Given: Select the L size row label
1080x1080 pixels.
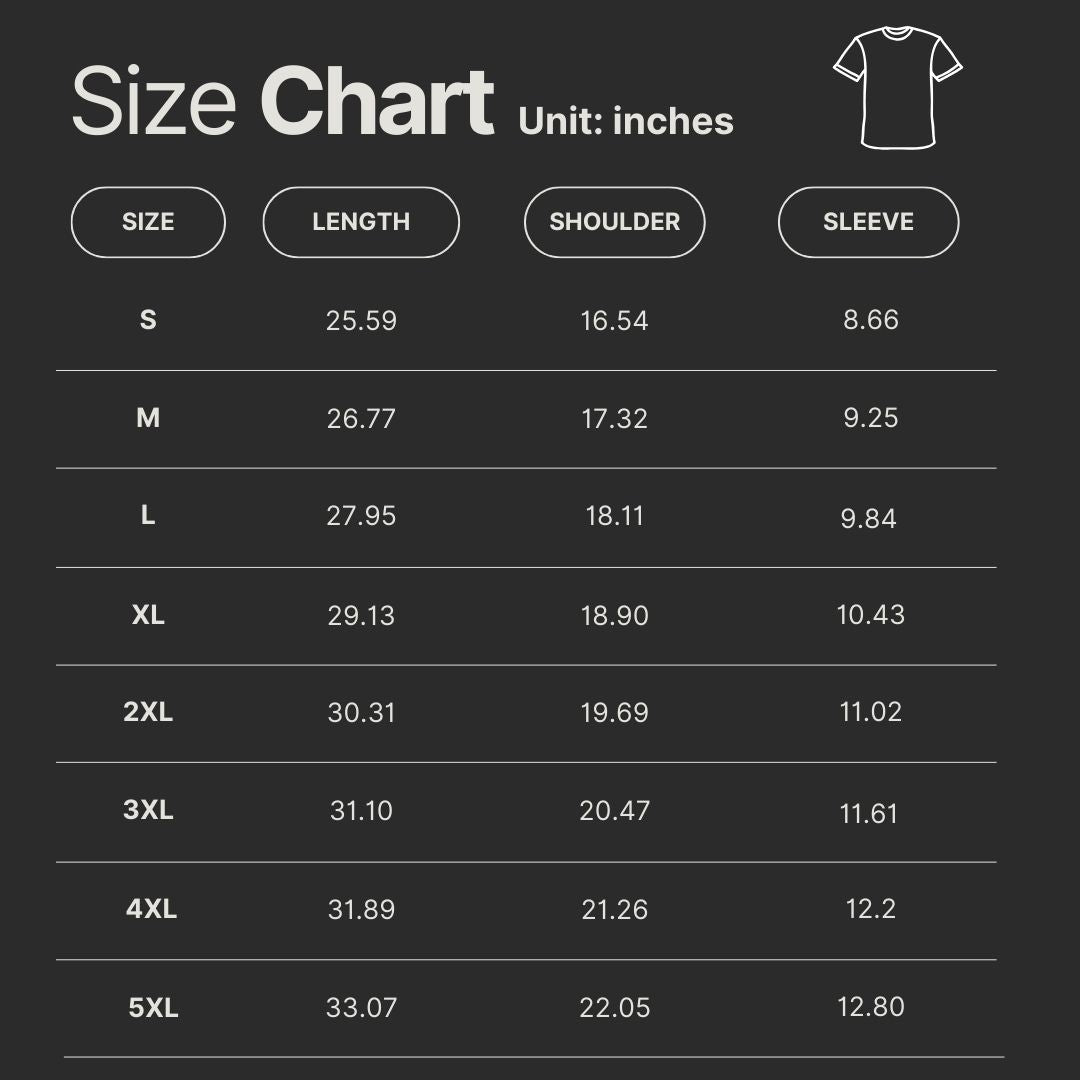Looking at the screenshot, I should coord(148,515).
